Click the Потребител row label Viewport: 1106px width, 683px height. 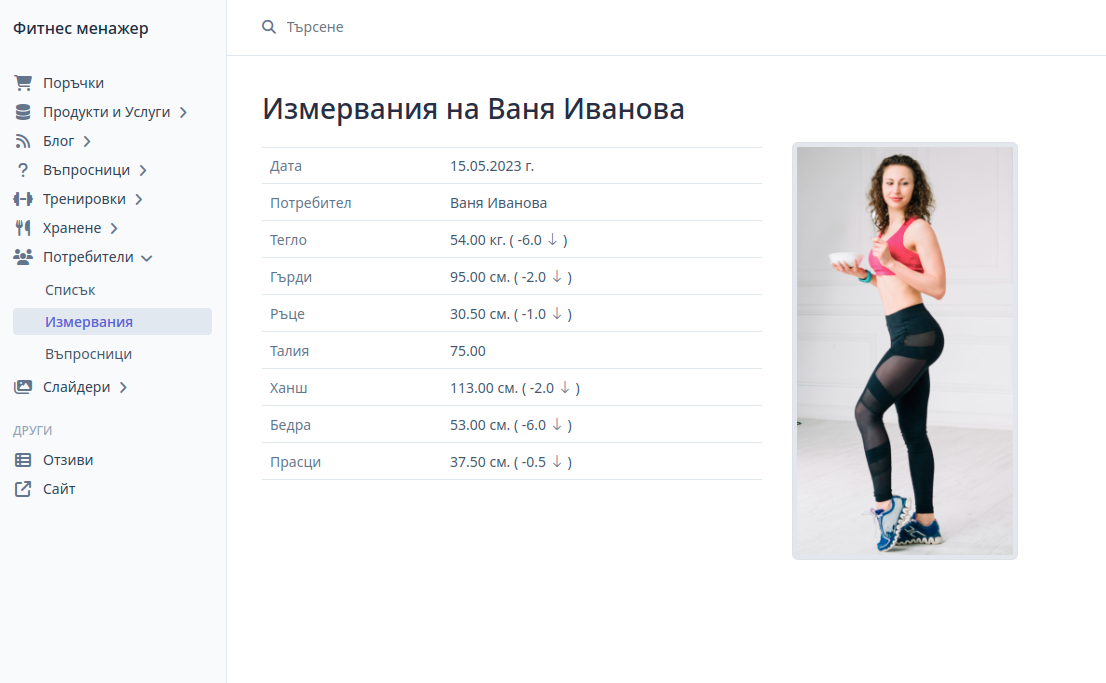coord(310,203)
